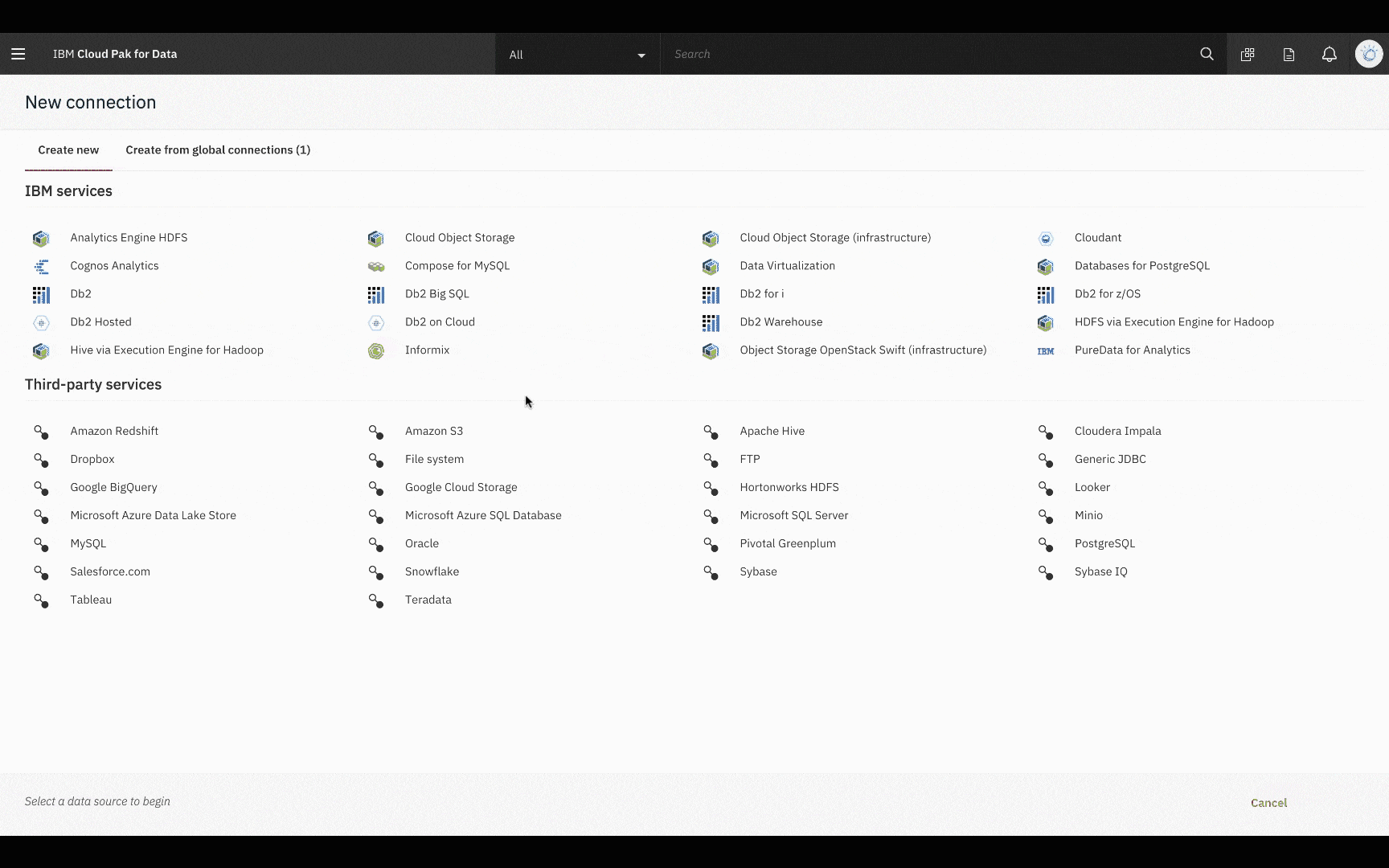Open the hamburger navigation menu
1389x868 pixels.
tap(18, 54)
